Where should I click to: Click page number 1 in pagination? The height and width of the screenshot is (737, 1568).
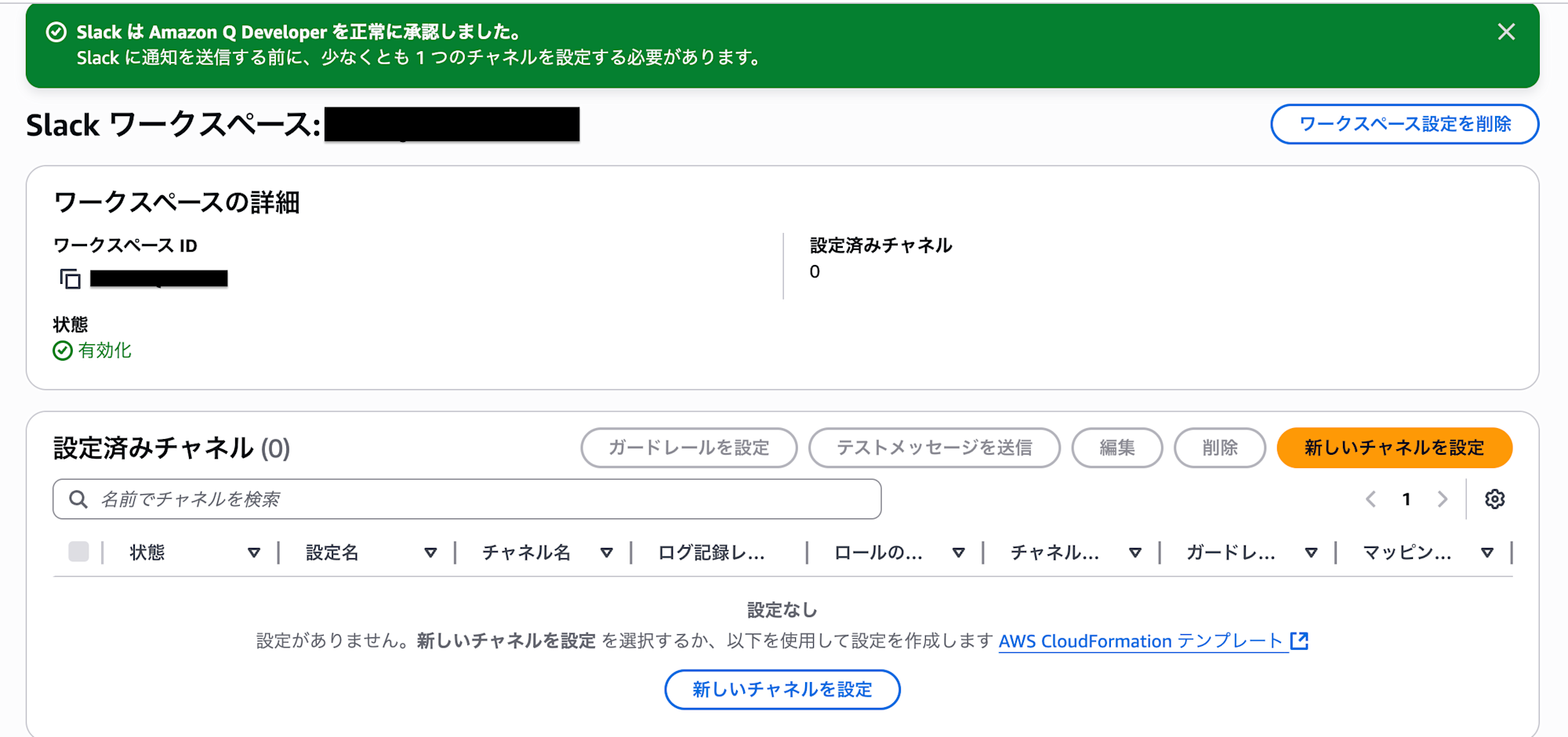coord(1406,499)
